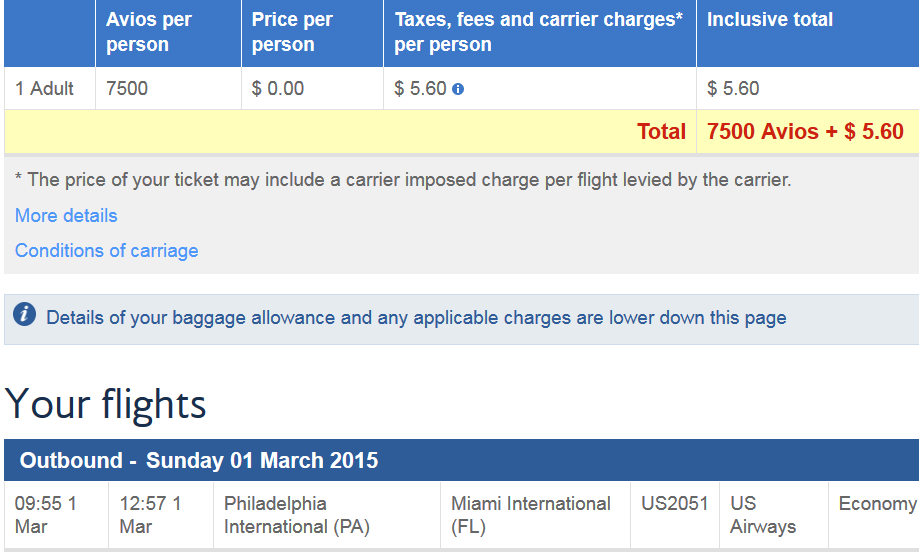
Task: Click the Your flights heading
Action: coord(105,404)
